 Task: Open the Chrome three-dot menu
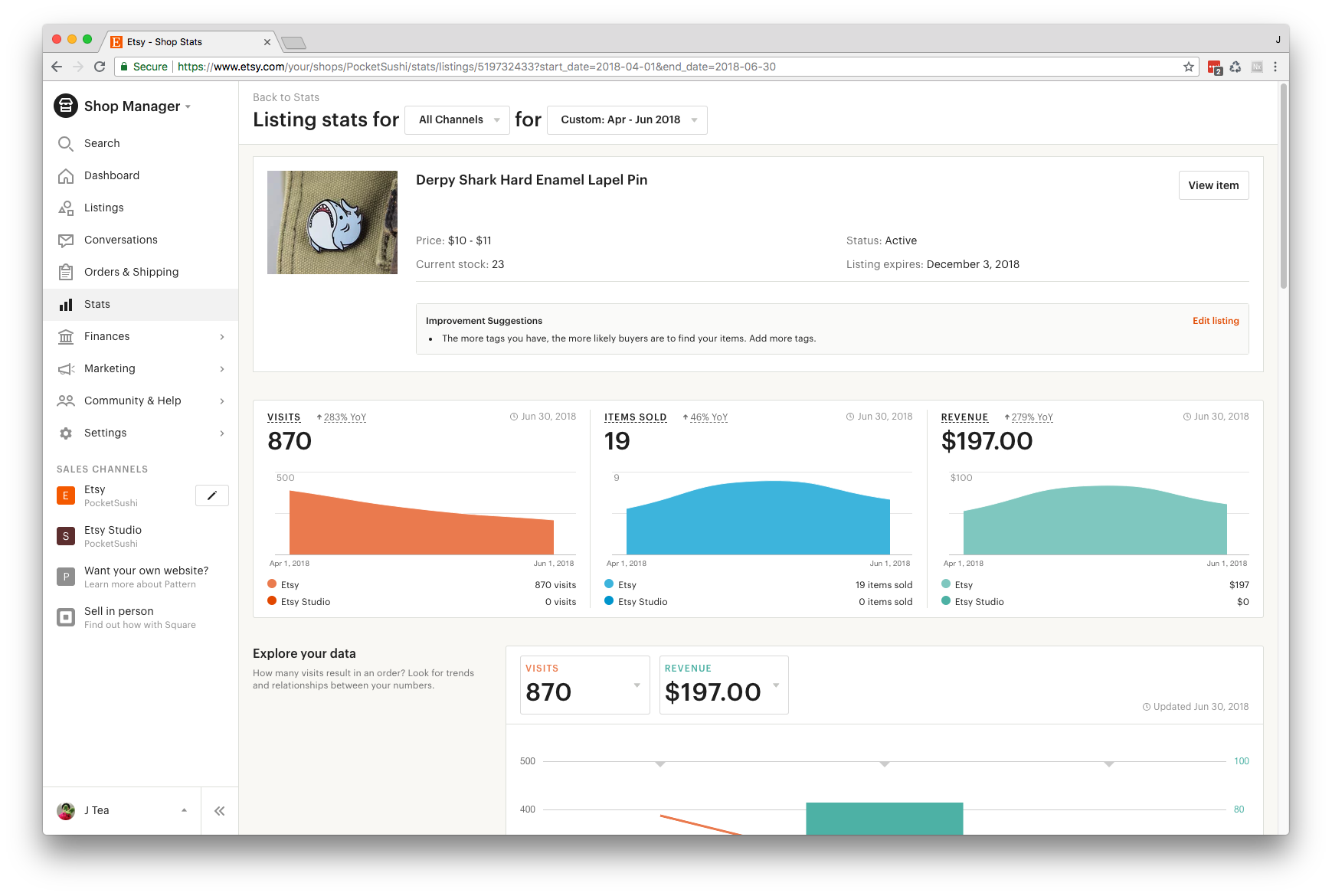click(x=1275, y=67)
